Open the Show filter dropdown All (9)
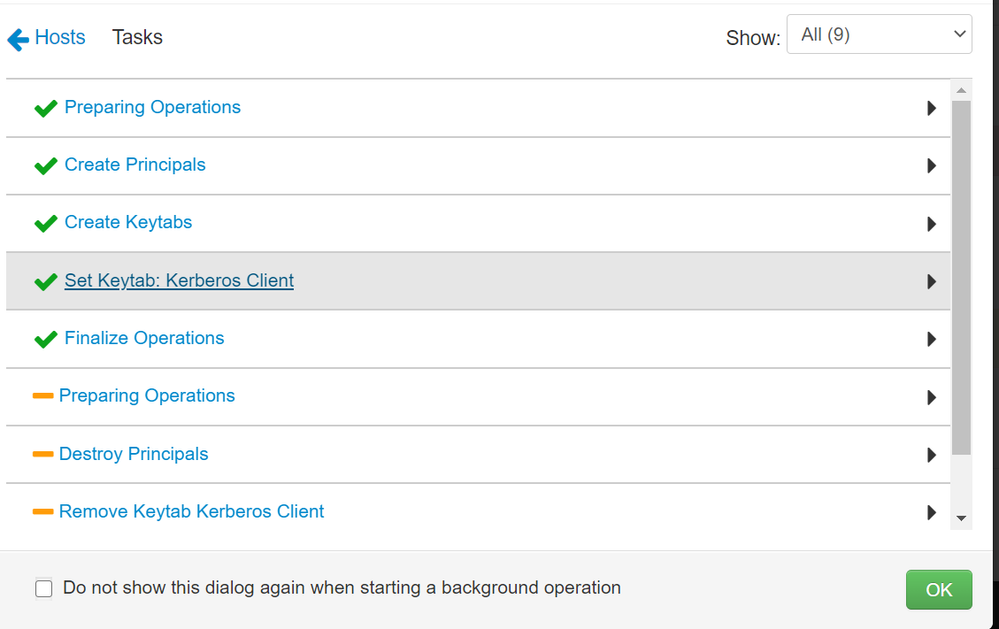Viewport: 999px width, 629px height. click(x=879, y=34)
